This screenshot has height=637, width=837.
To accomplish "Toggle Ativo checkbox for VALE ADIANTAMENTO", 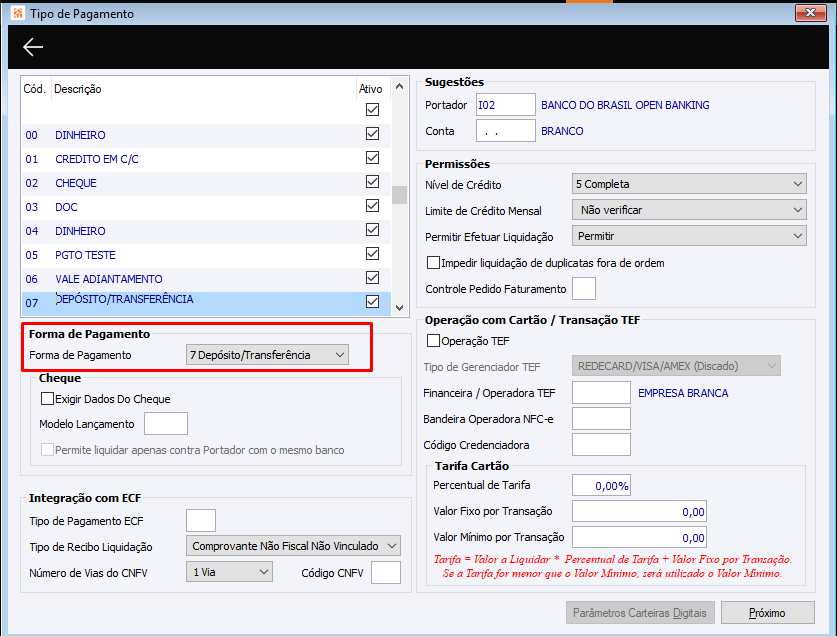I will [372, 278].
